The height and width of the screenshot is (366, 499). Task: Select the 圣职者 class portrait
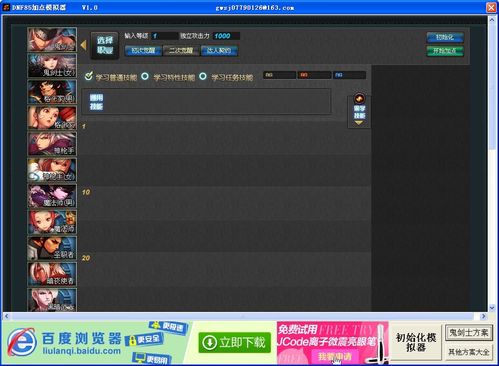[52, 248]
